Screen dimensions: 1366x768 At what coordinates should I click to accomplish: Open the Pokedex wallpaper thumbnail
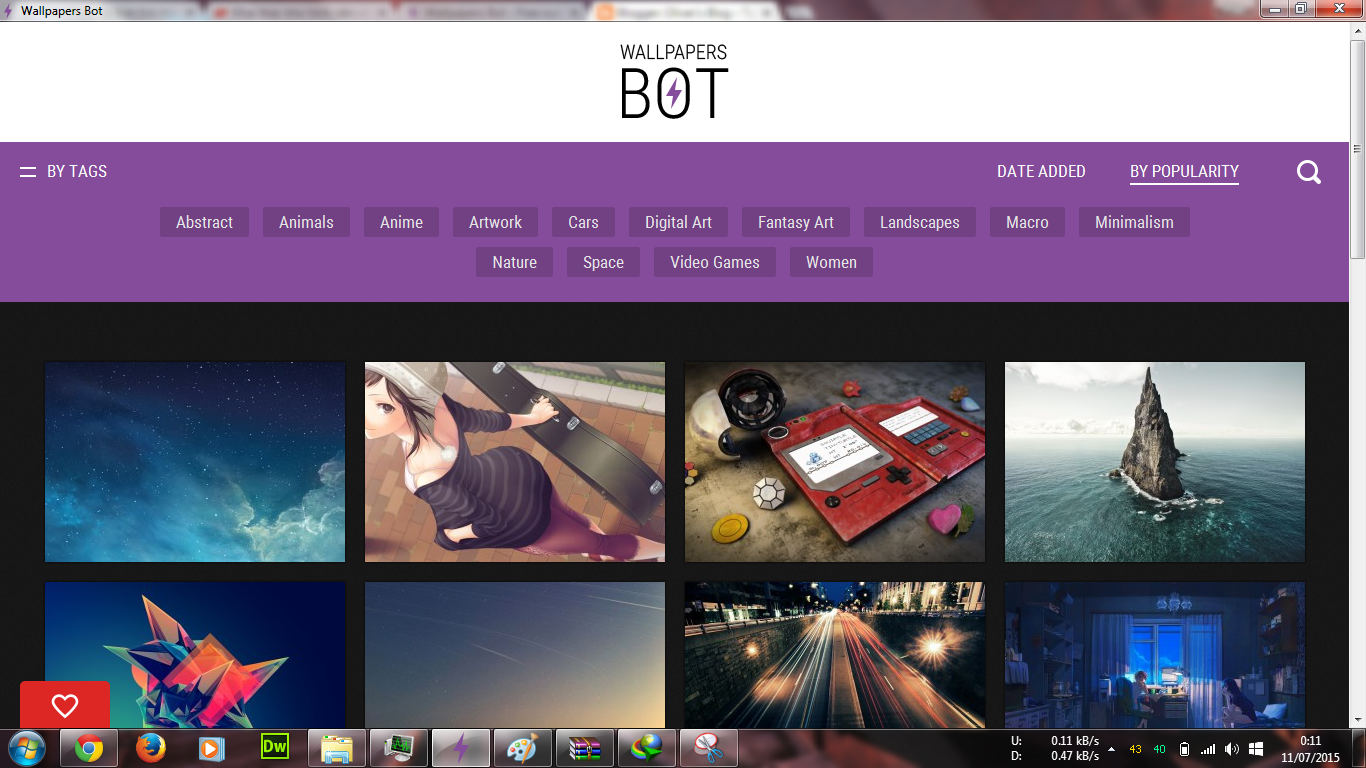[x=835, y=461]
